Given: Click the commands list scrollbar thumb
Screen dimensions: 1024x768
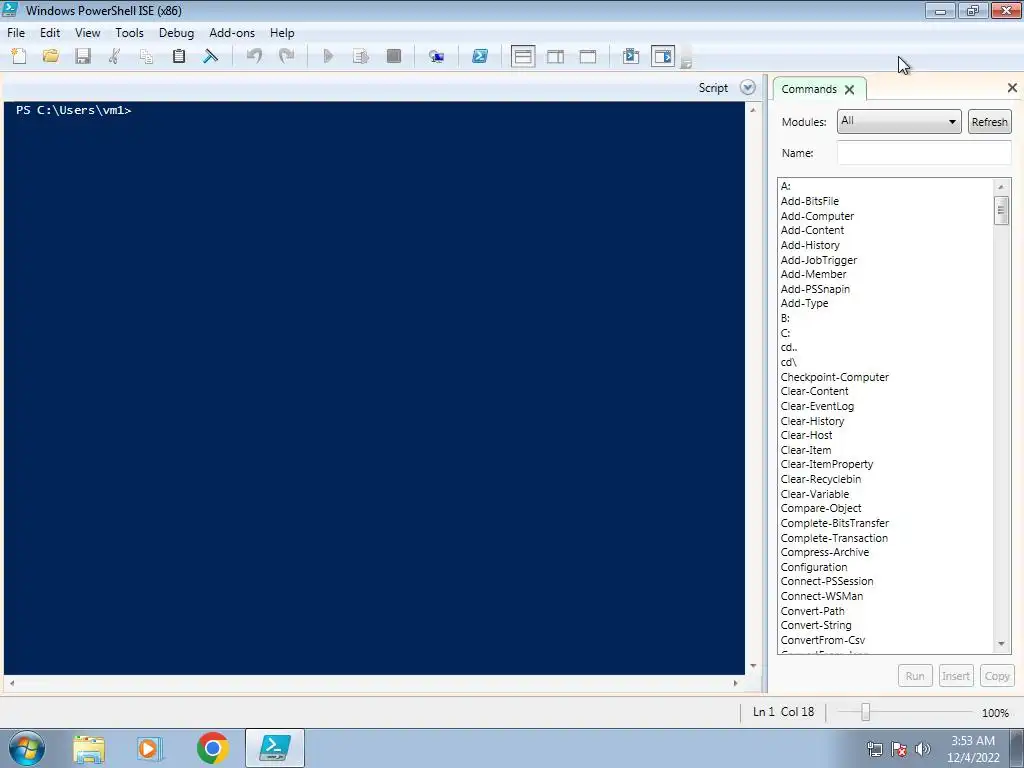Looking at the screenshot, I should 1001,210.
